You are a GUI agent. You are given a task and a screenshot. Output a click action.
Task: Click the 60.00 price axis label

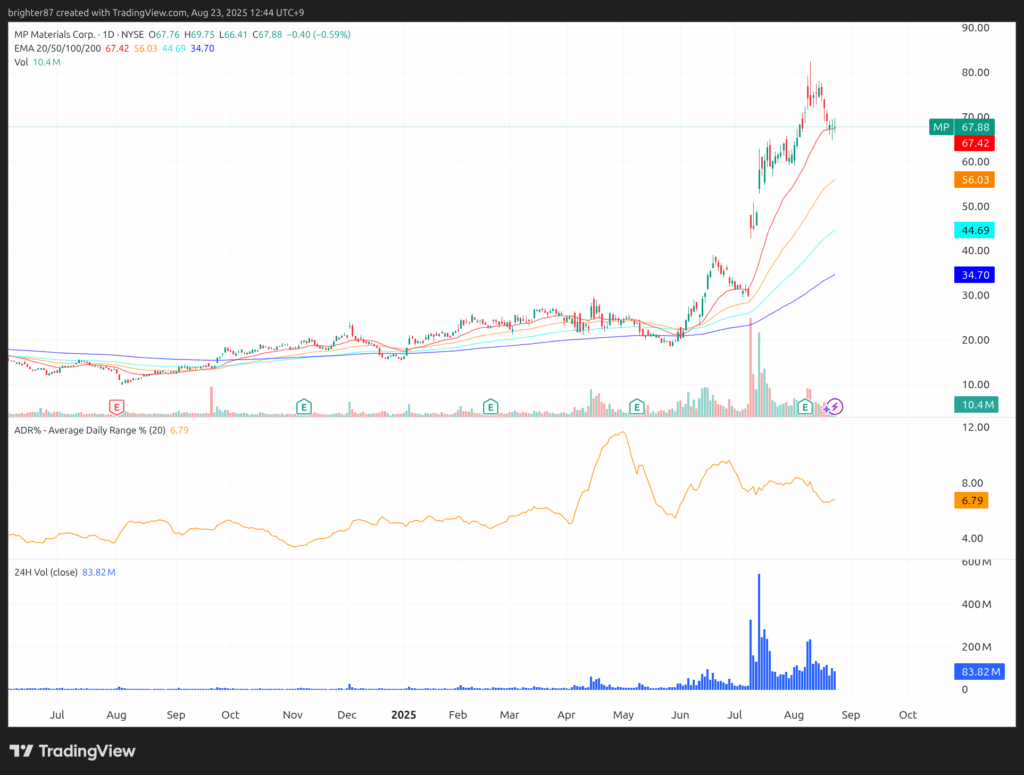coord(975,162)
